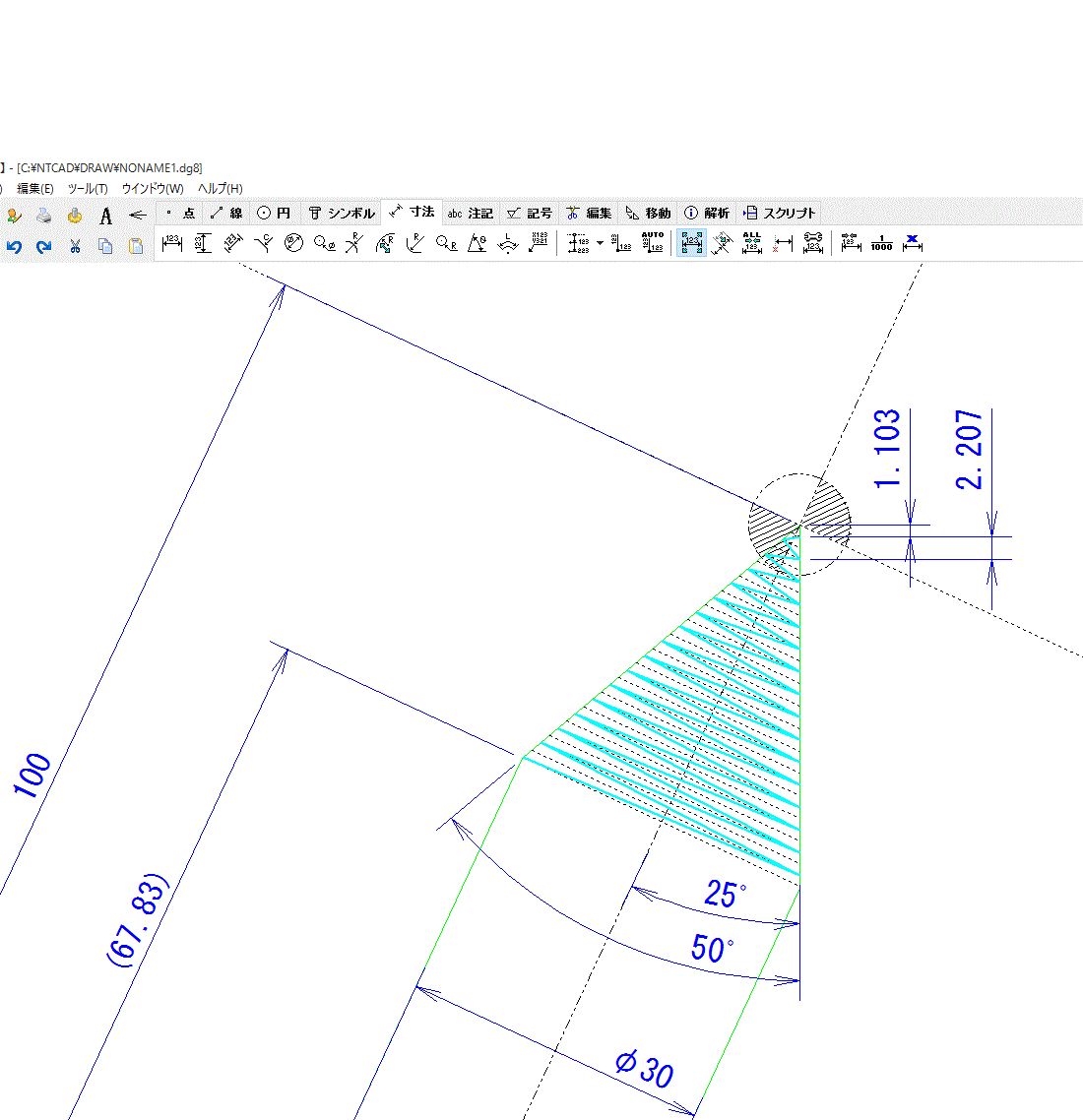Switch to the 注記 tab
Image resolution: width=1083 pixels, height=1120 pixels.
tap(470, 213)
